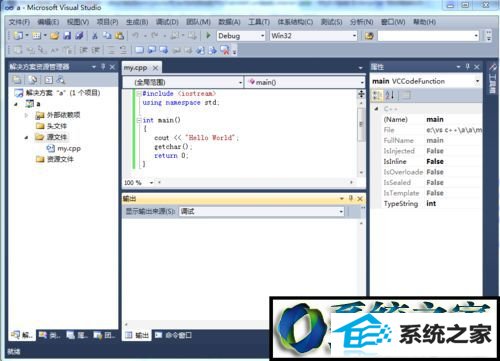Click the Increase Indent icon

(96, 50)
